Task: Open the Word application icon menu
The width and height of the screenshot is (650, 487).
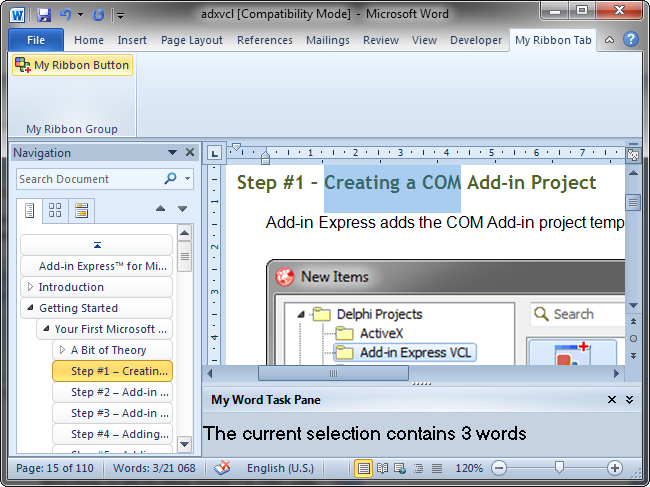Action: click(x=17, y=15)
